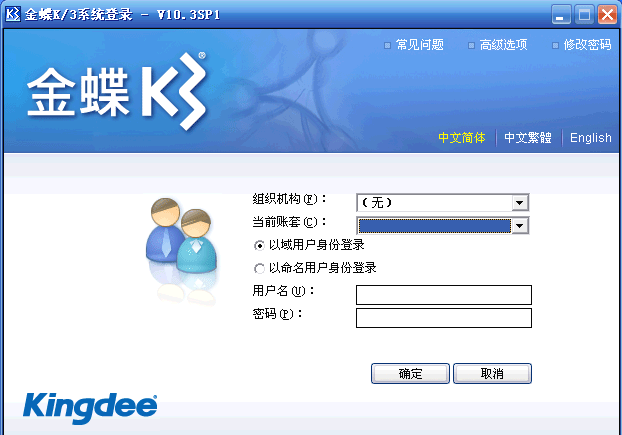622x435 pixels.
Task: Click the 取消 button
Action: click(x=492, y=374)
